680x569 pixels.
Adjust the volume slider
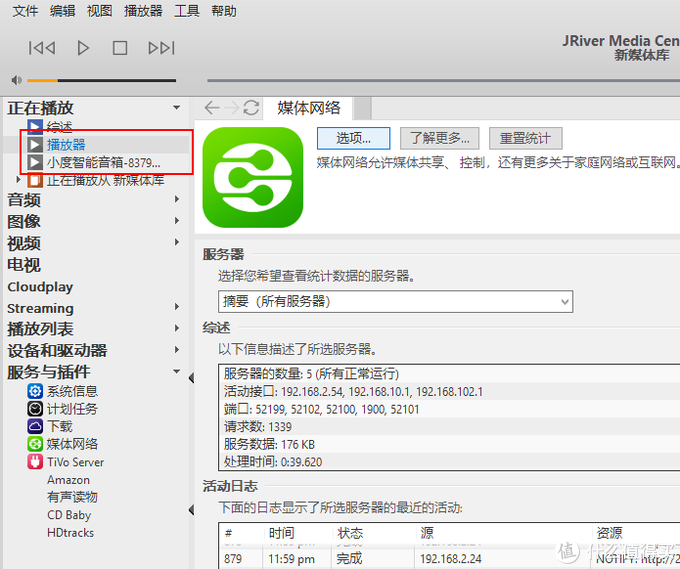[x=101, y=80]
